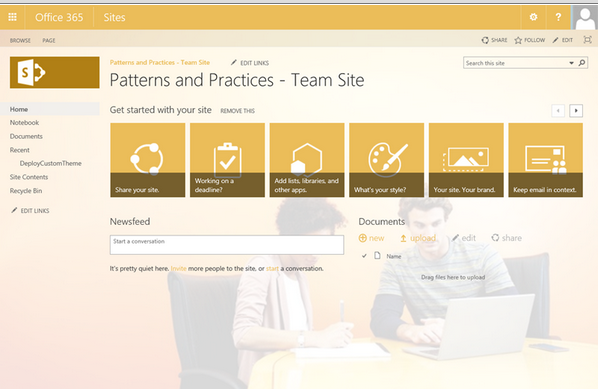Image resolution: width=598 pixels, height=389 pixels.
Task: Expand the search scope dropdown arrow
Action: [x=571, y=63]
